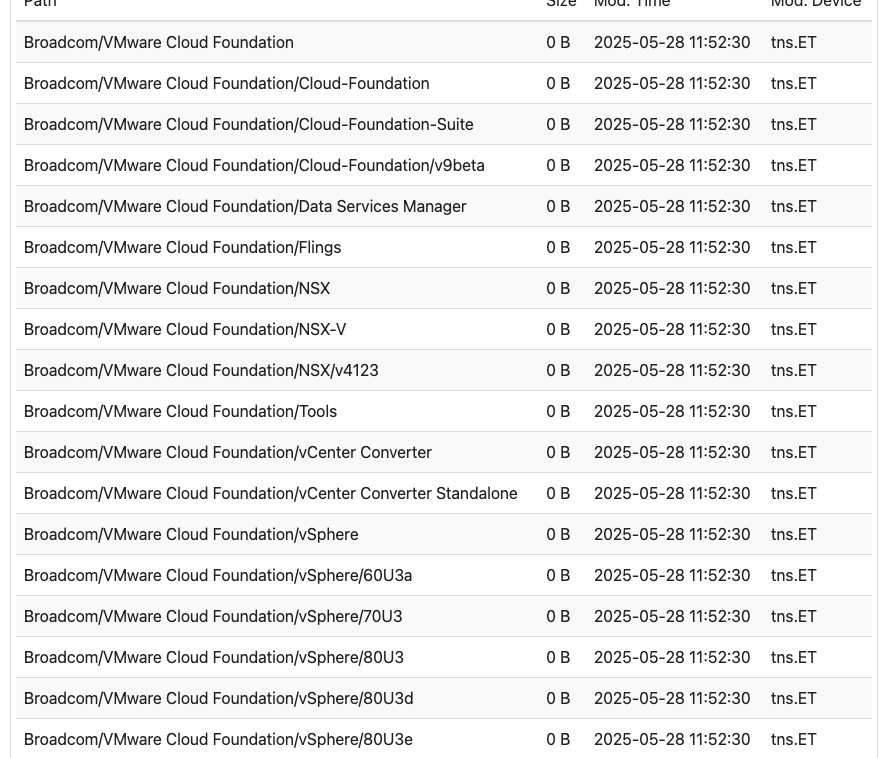Click the path ending in '/Flings'
Image resolution: width=887 pixels, height=758 pixels.
click(x=182, y=248)
